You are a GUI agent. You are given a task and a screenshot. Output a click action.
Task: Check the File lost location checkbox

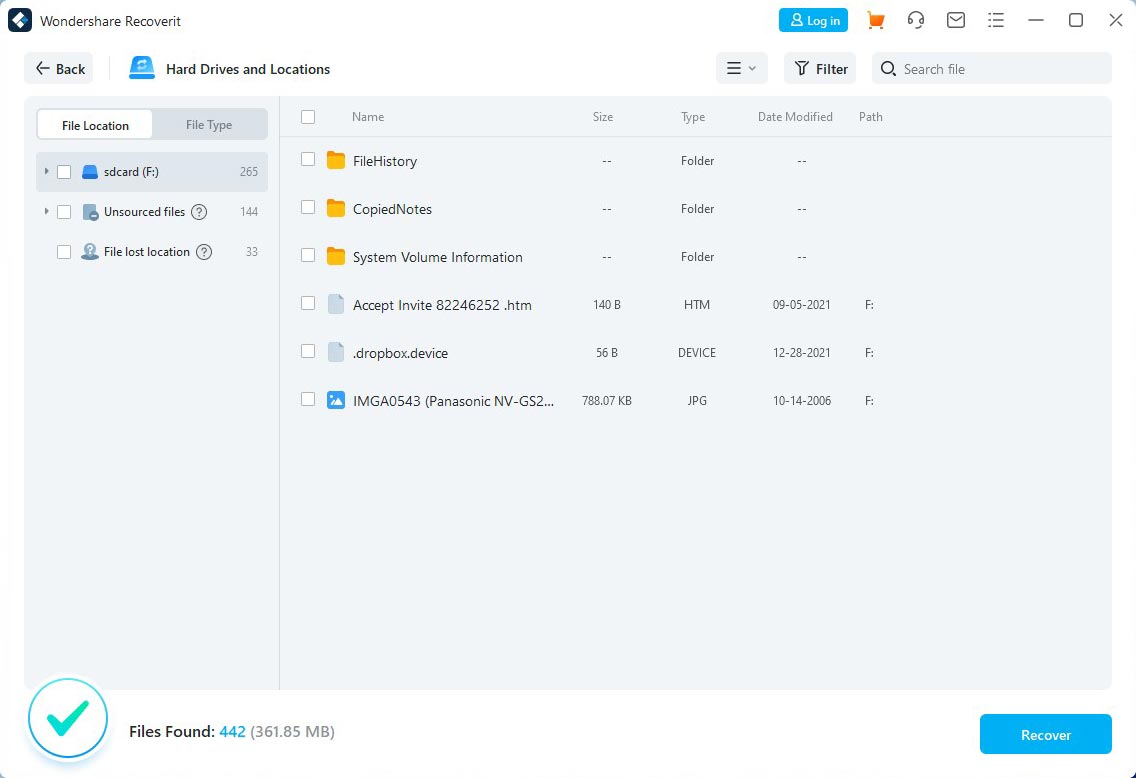pos(64,251)
